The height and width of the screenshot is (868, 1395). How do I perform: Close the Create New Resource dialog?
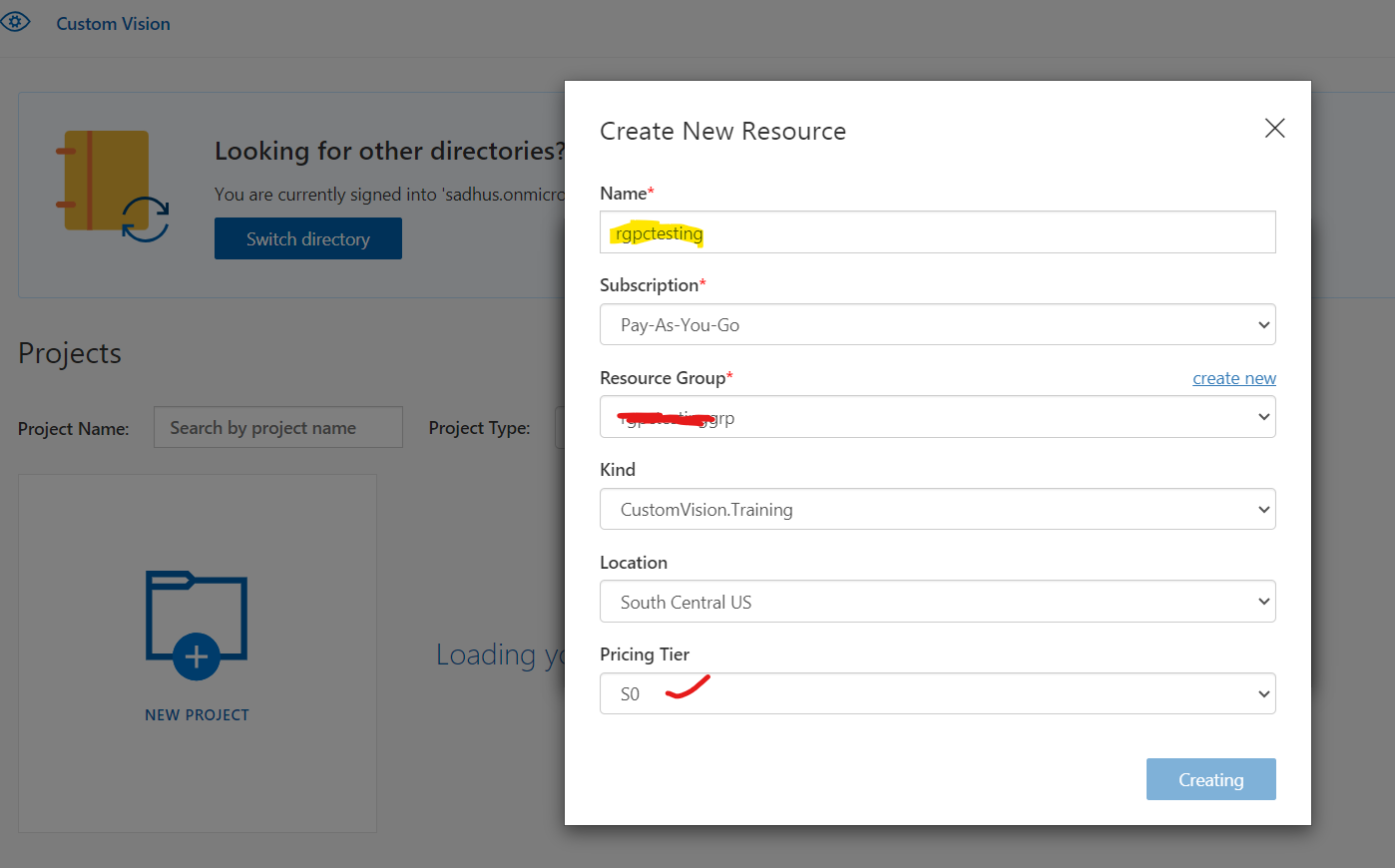tap(1274, 129)
